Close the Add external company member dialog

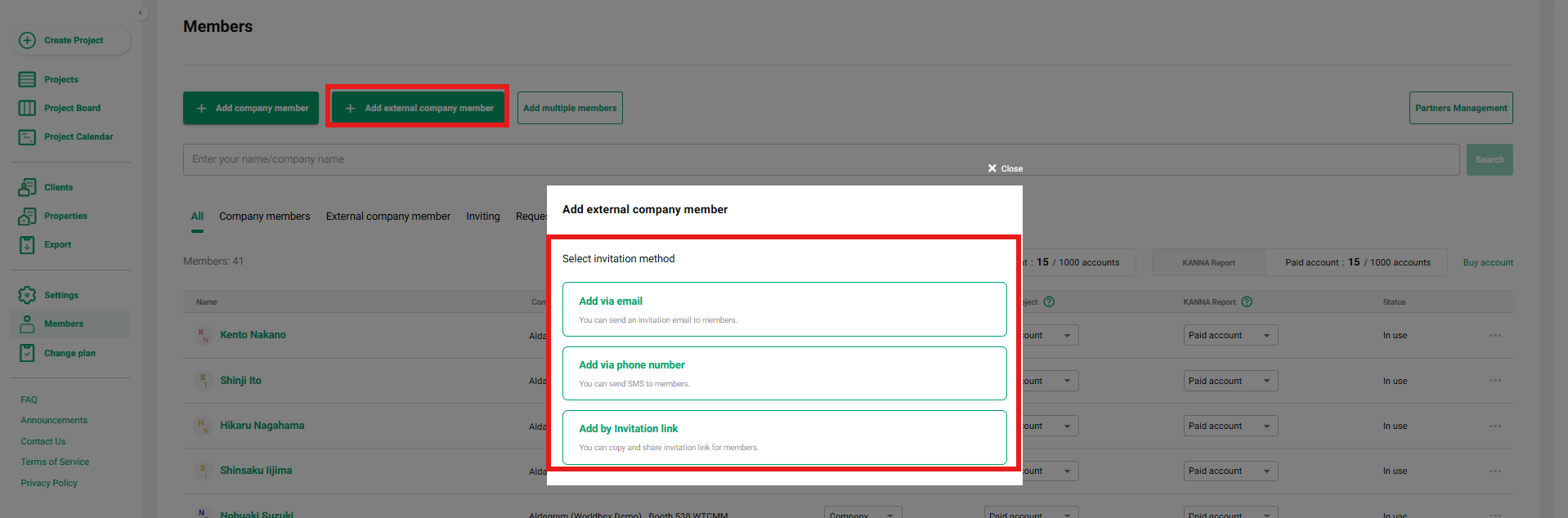(x=1005, y=168)
